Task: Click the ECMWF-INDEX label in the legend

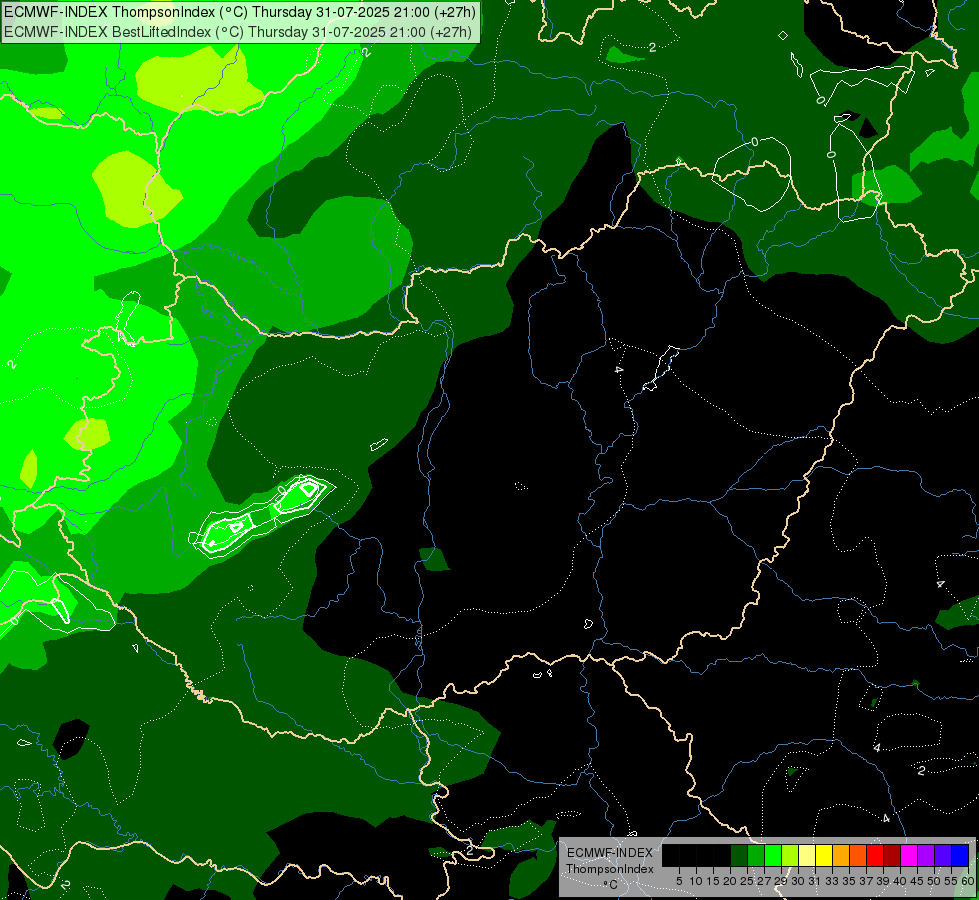Action: coord(610,853)
